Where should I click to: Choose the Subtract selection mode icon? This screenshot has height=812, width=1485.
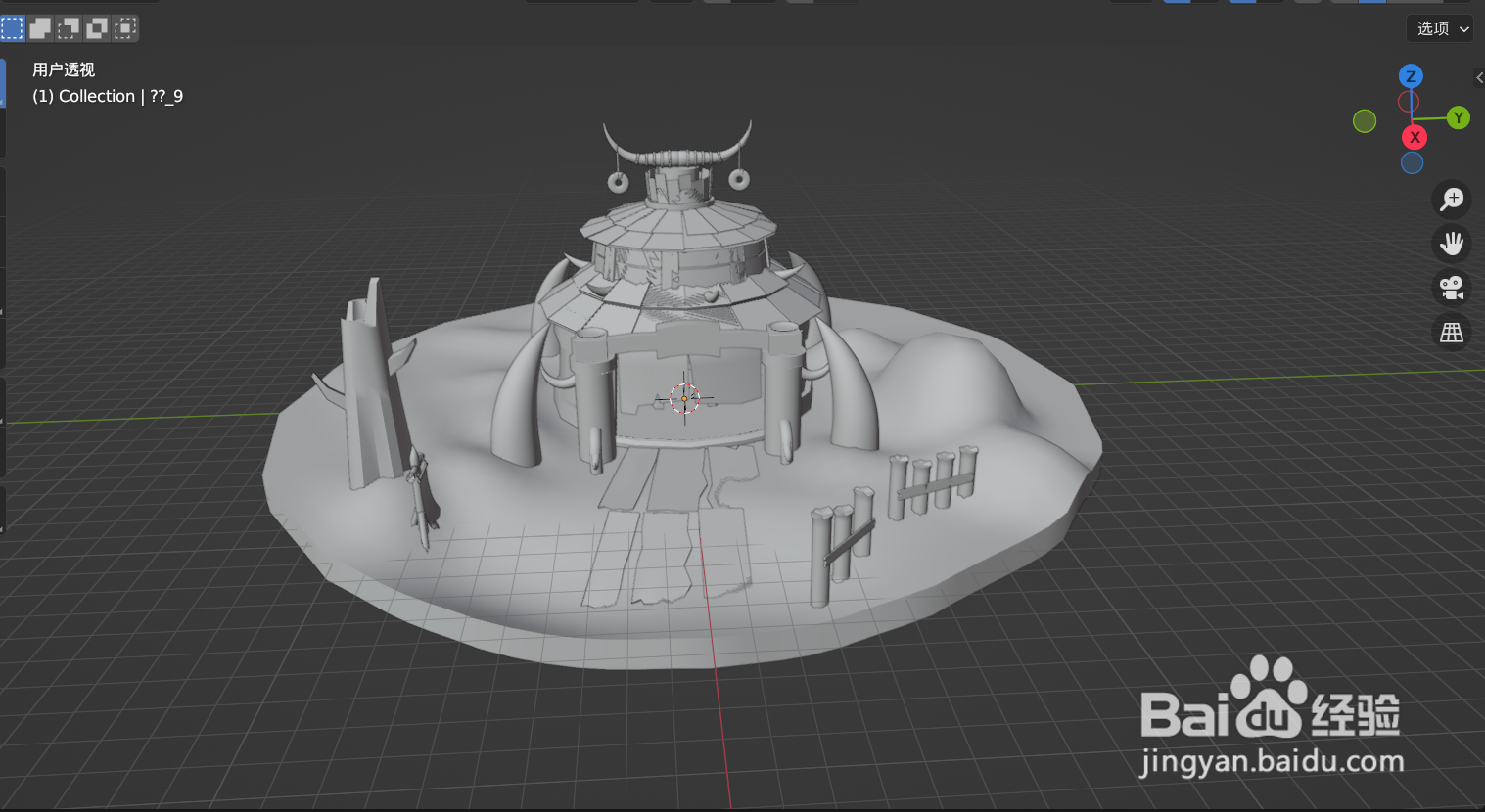click(x=69, y=28)
